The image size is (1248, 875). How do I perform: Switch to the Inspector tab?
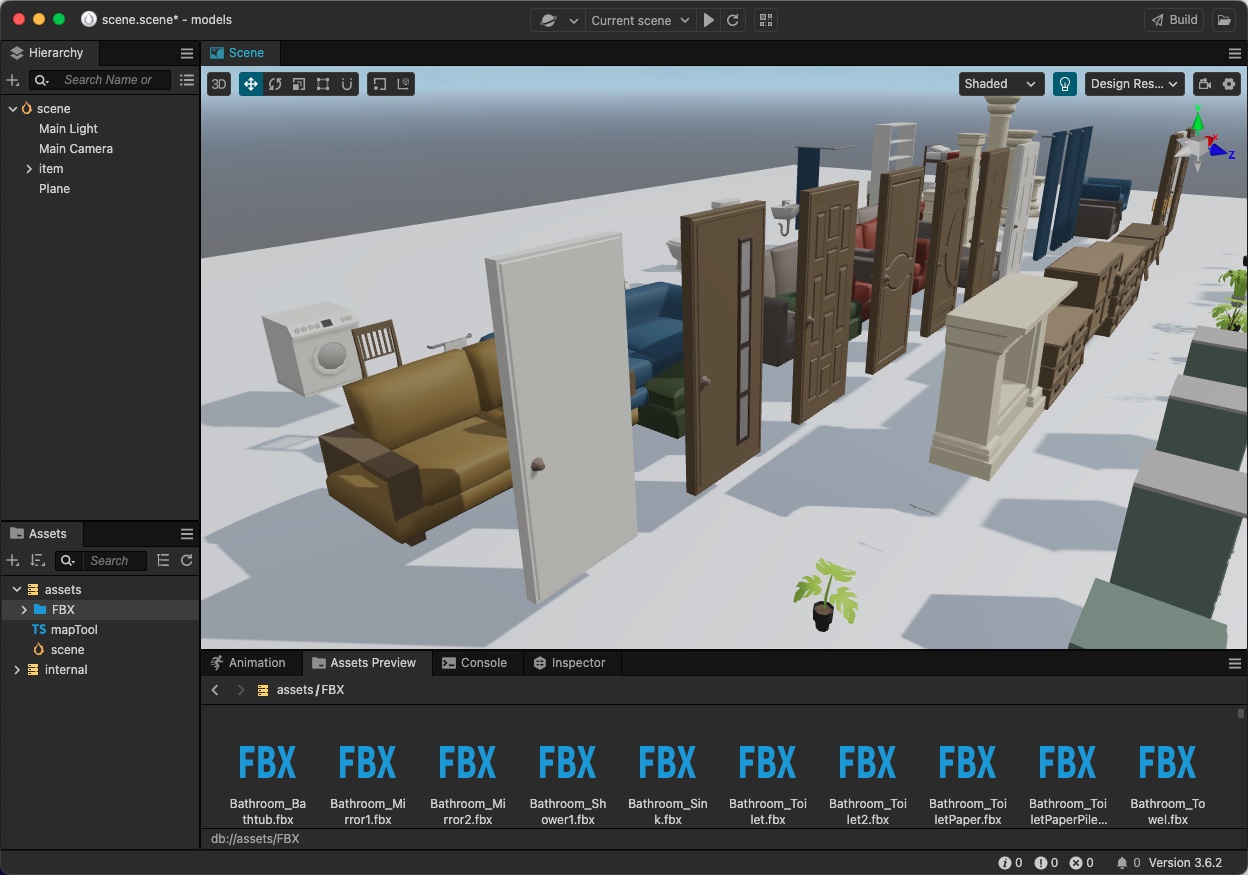569,663
